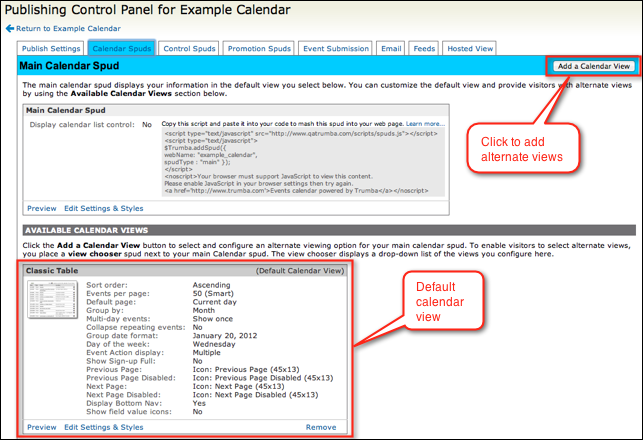The image size is (643, 440).
Task: Follow the Learn more link
Action: click(x=425, y=123)
